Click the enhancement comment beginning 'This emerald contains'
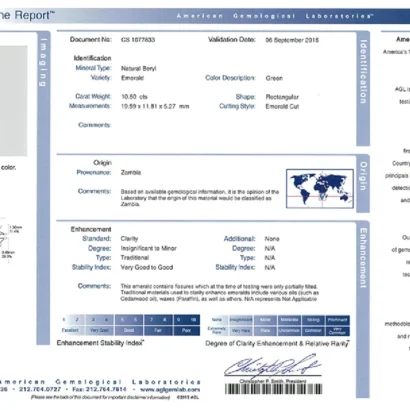 (x=220, y=293)
